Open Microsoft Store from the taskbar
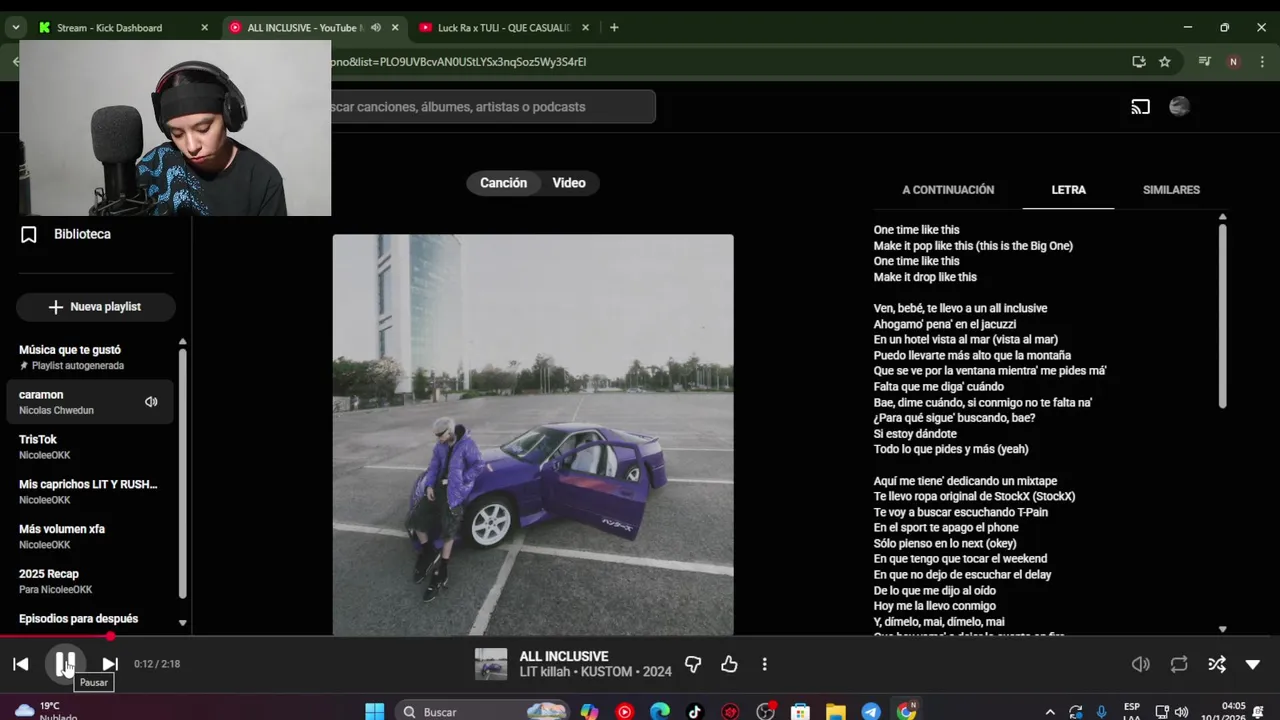Image resolution: width=1280 pixels, height=720 pixels. [x=800, y=712]
